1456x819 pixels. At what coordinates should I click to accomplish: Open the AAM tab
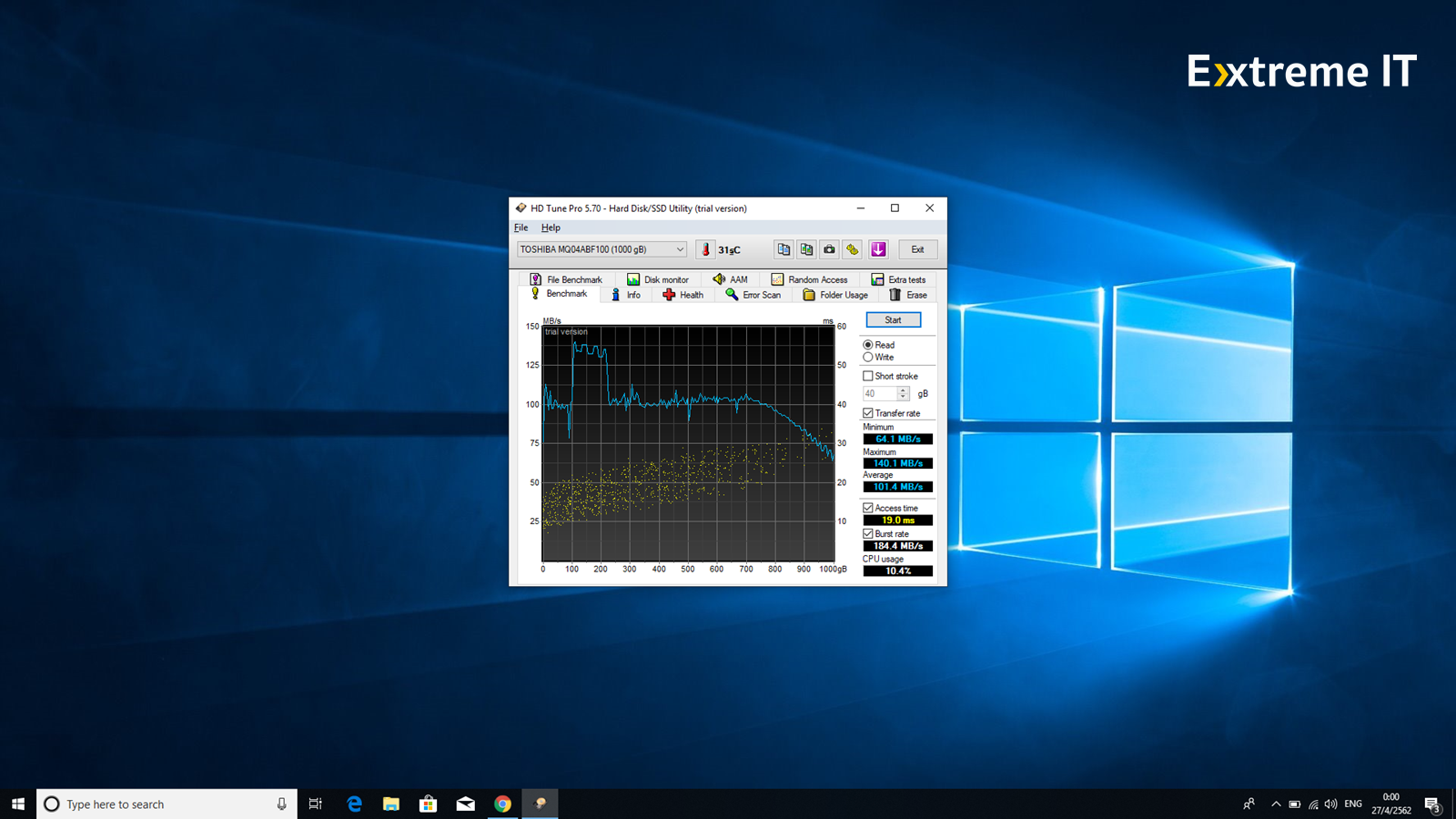tap(730, 279)
